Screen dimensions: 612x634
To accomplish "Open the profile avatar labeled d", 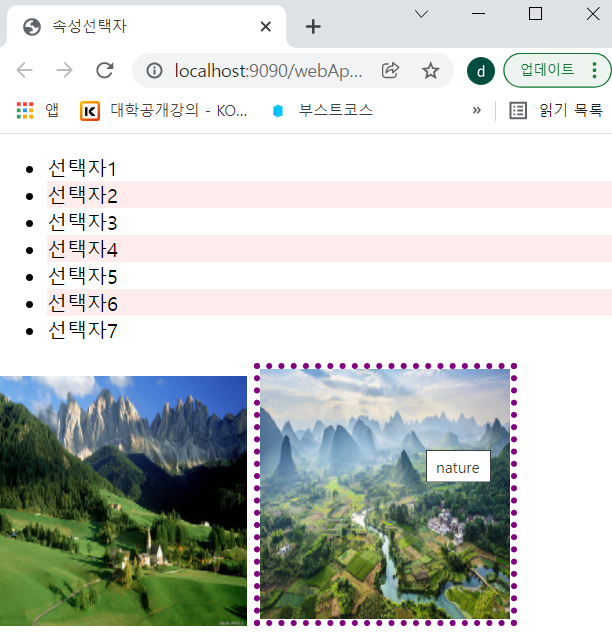I will (481, 71).
